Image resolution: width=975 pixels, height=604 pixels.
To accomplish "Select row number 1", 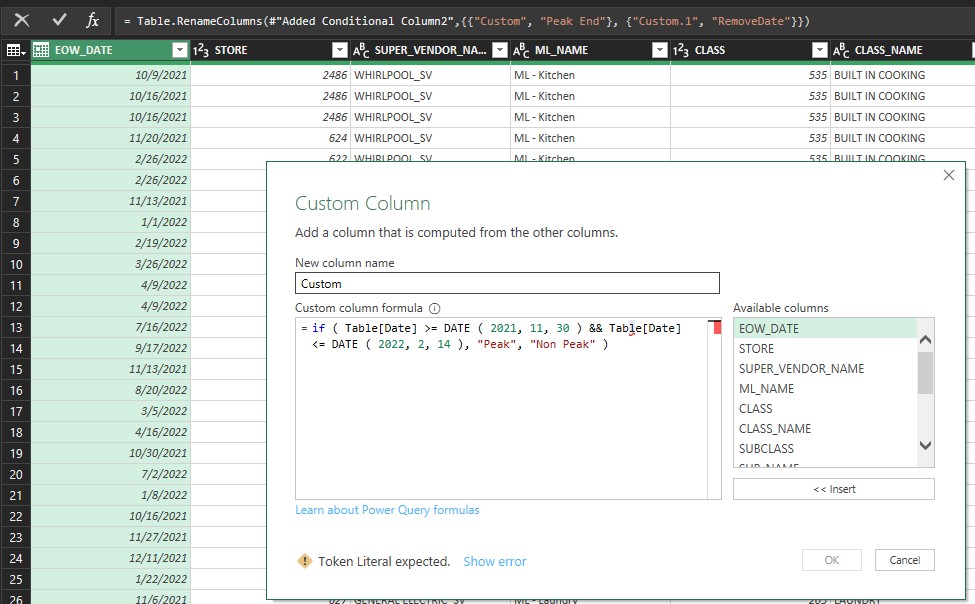I will click(16, 75).
